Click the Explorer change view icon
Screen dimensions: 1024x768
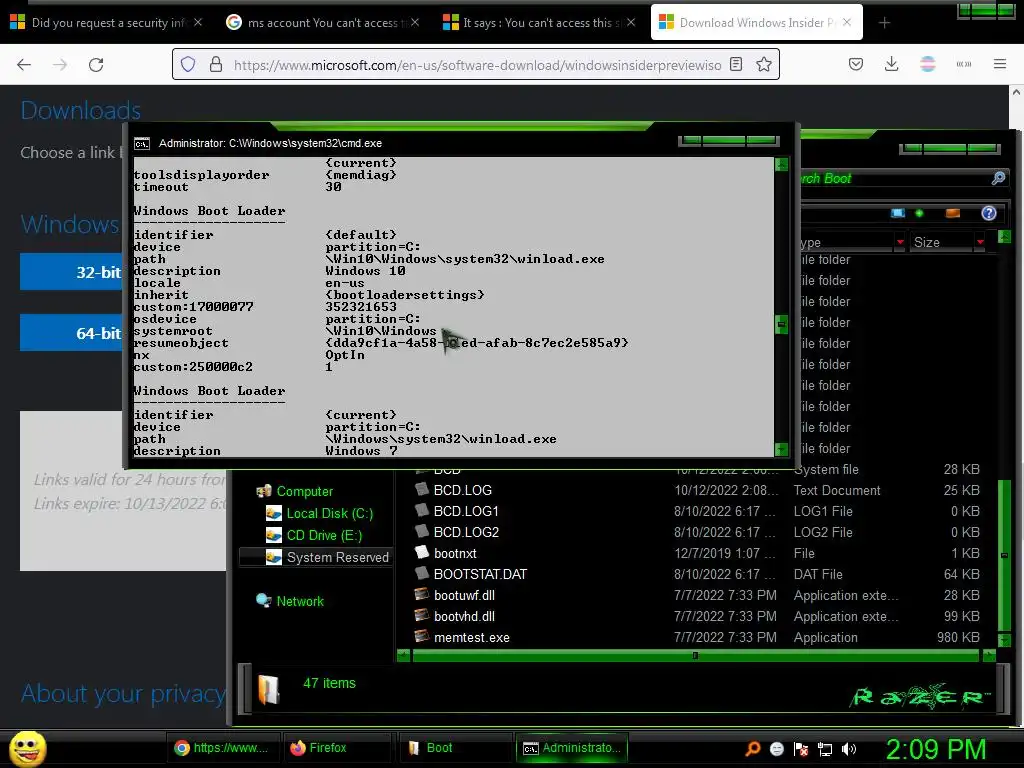pos(898,213)
